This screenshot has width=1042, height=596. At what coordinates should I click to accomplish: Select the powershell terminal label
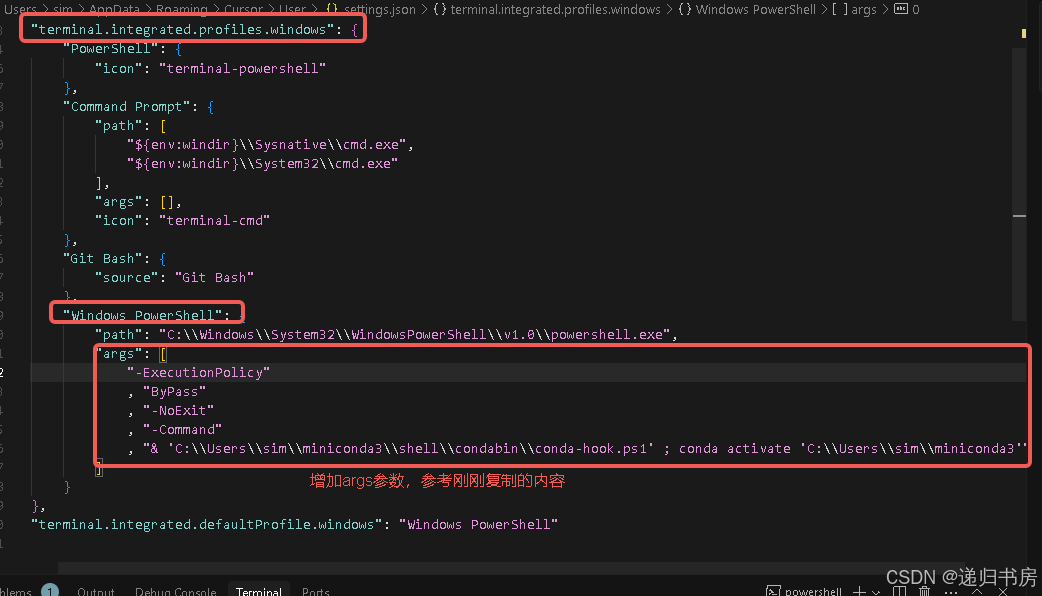click(813, 591)
